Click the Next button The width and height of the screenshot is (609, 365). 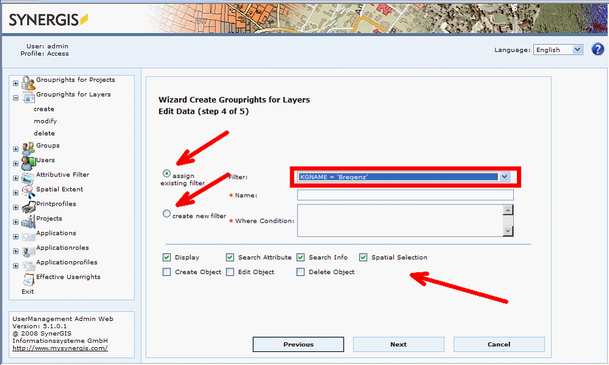point(398,344)
